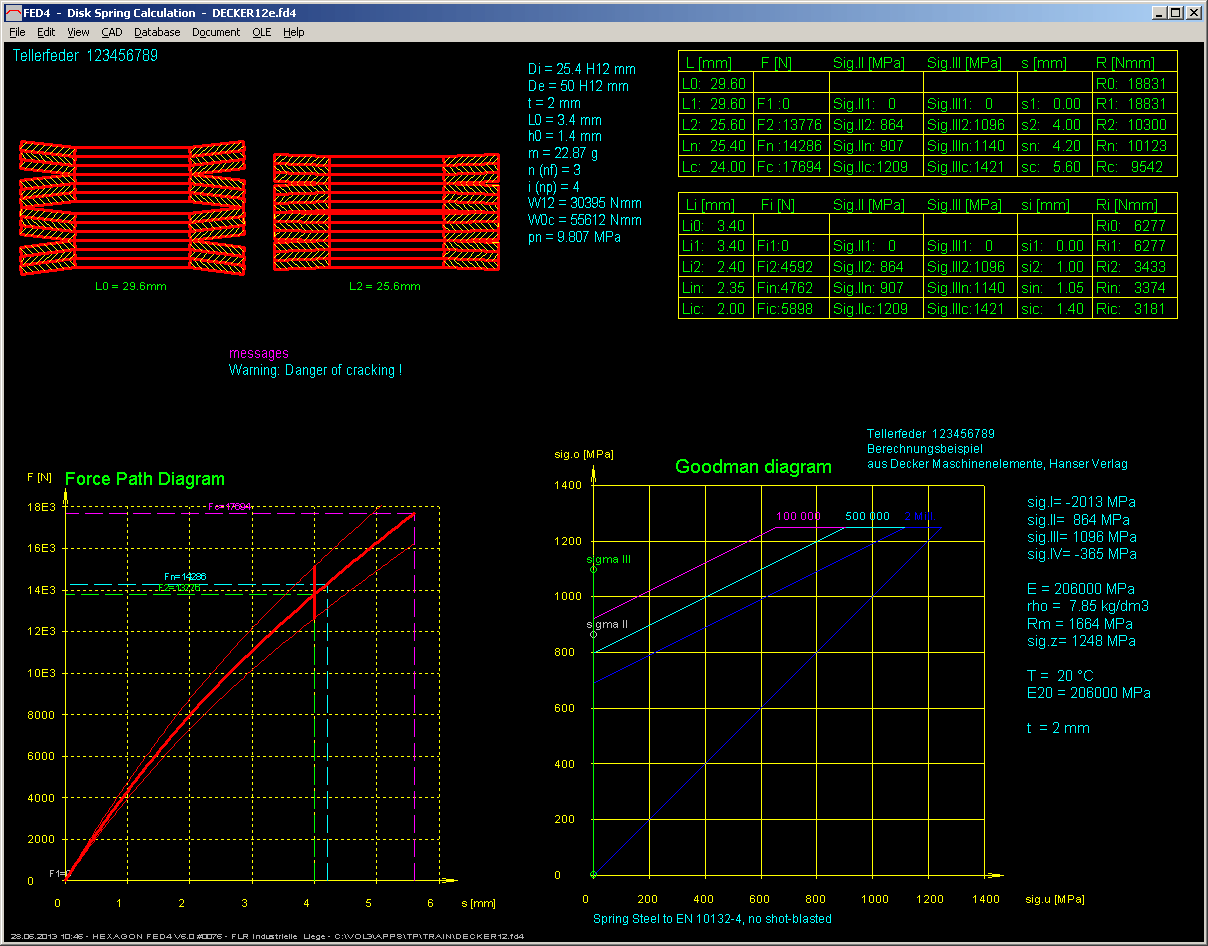Open the View menu

point(78,32)
